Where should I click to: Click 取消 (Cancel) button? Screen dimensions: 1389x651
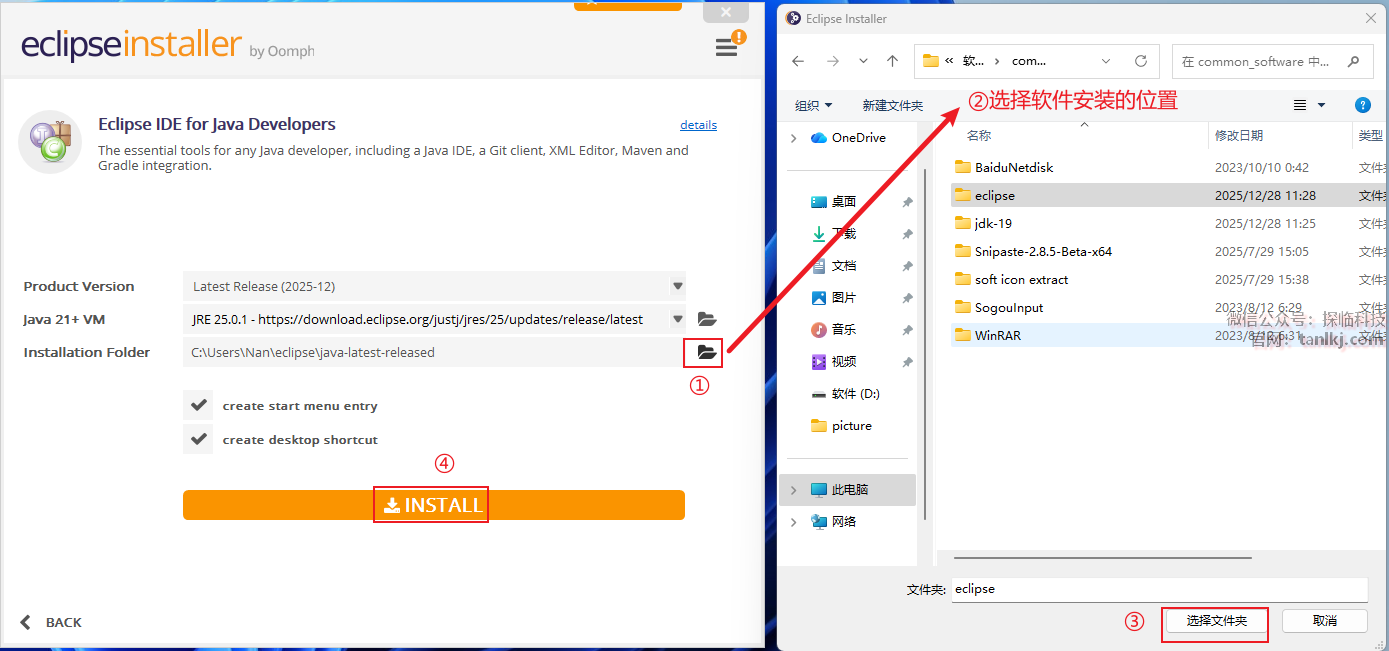click(1324, 621)
